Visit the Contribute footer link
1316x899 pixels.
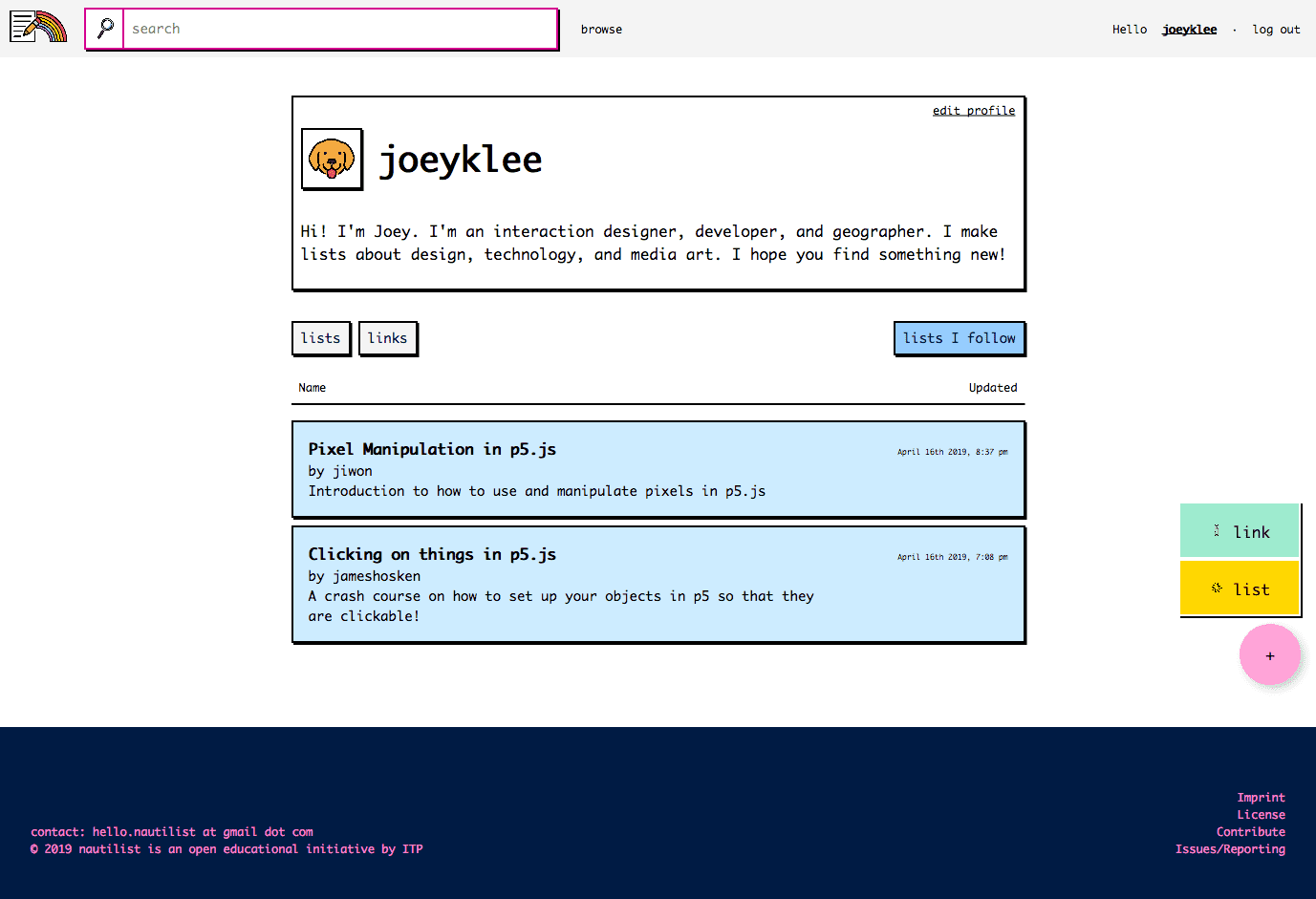click(x=1250, y=832)
